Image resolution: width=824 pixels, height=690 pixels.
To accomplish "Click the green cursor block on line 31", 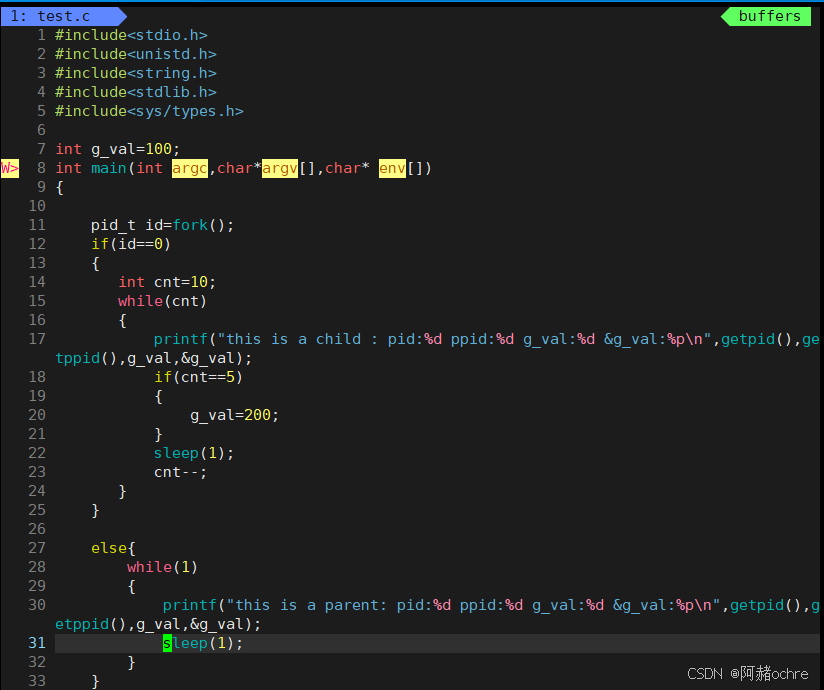I will pyautogui.click(x=167, y=643).
